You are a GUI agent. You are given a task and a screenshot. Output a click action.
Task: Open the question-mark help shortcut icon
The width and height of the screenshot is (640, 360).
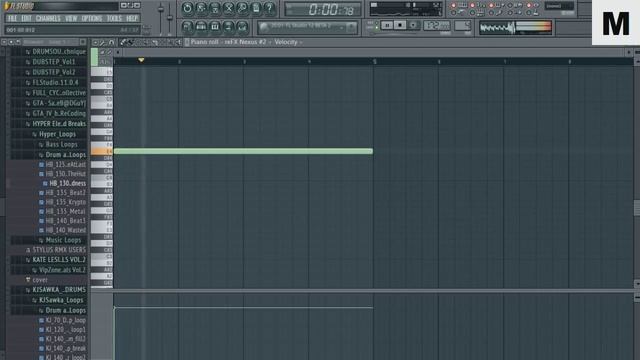pos(269,8)
